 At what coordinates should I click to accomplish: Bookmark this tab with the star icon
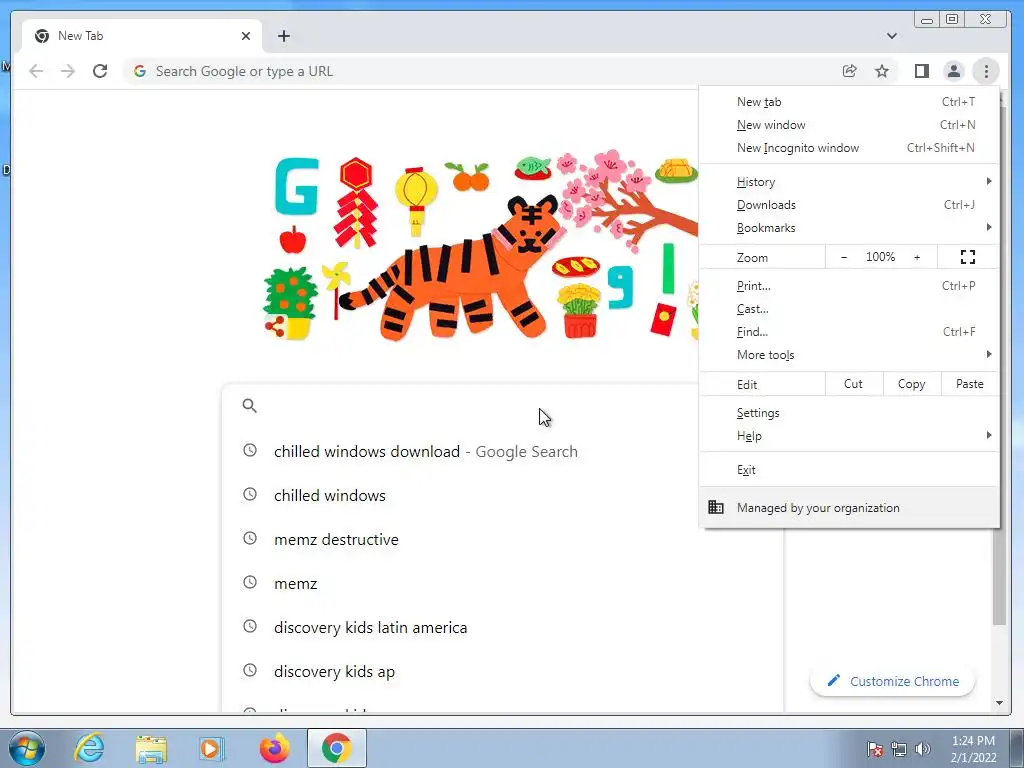click(882, 71)
